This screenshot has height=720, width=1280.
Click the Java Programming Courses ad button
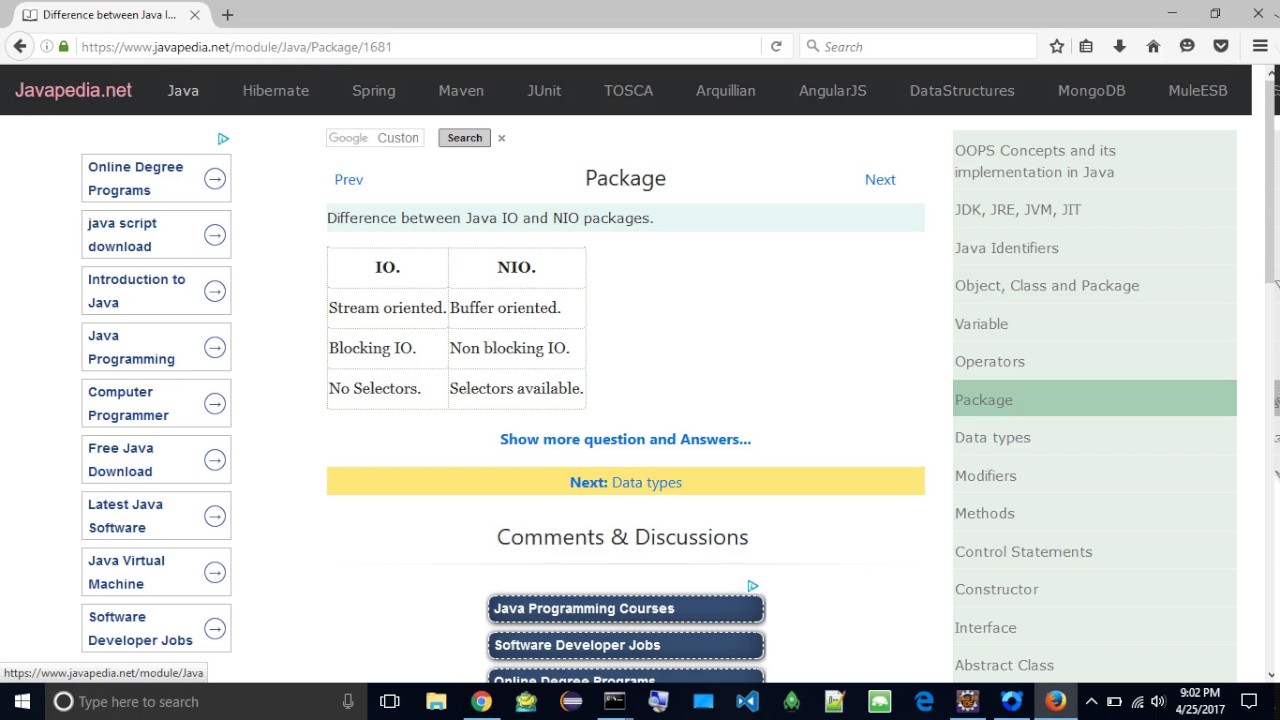pyautogui.click(x=626, y=608)
